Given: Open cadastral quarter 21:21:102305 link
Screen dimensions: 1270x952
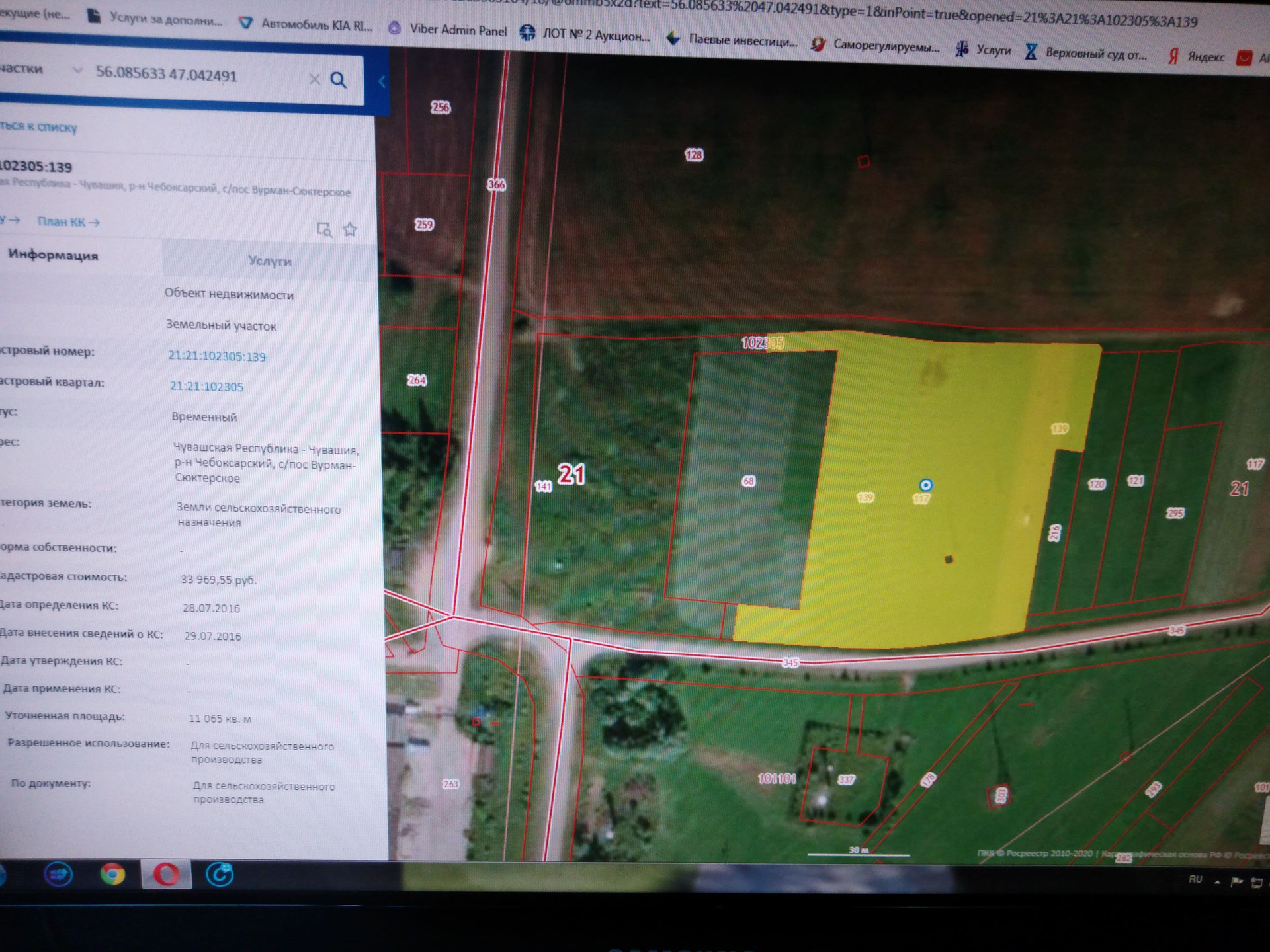Looking at the screenshot, I should [x=206, y=387].
